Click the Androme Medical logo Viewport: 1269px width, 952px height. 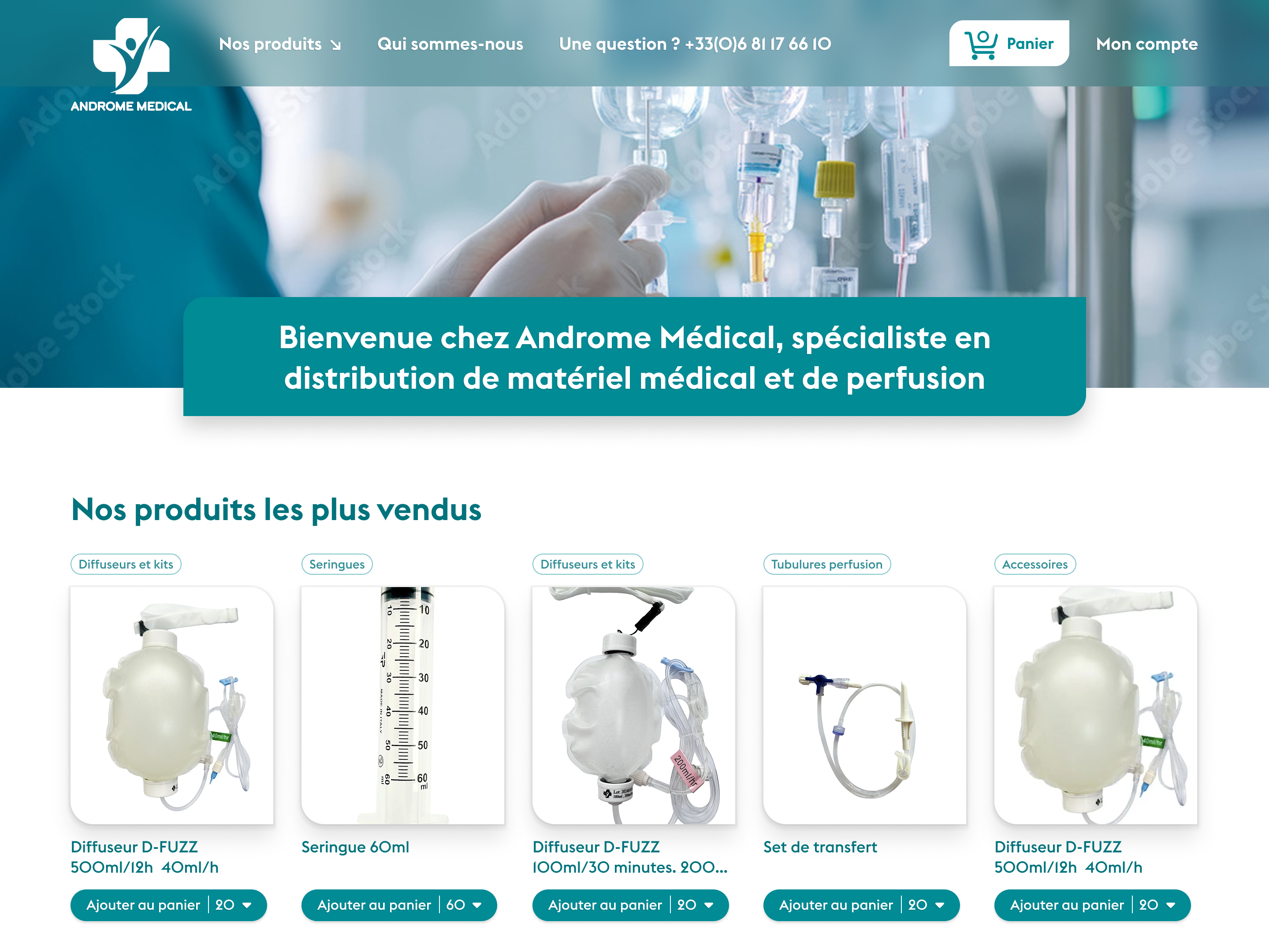click(131, 65)
